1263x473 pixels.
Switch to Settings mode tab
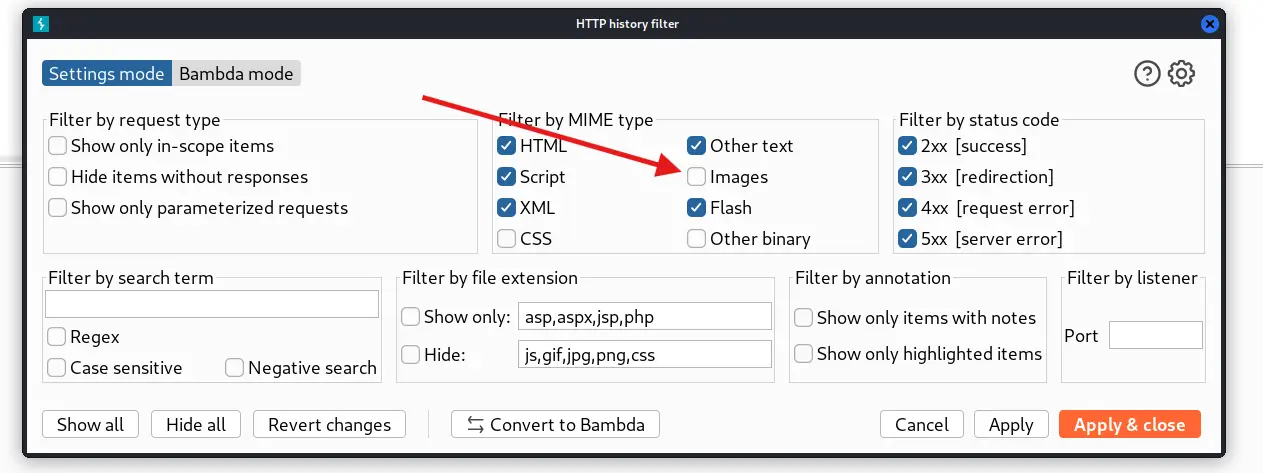click(107, 73)
